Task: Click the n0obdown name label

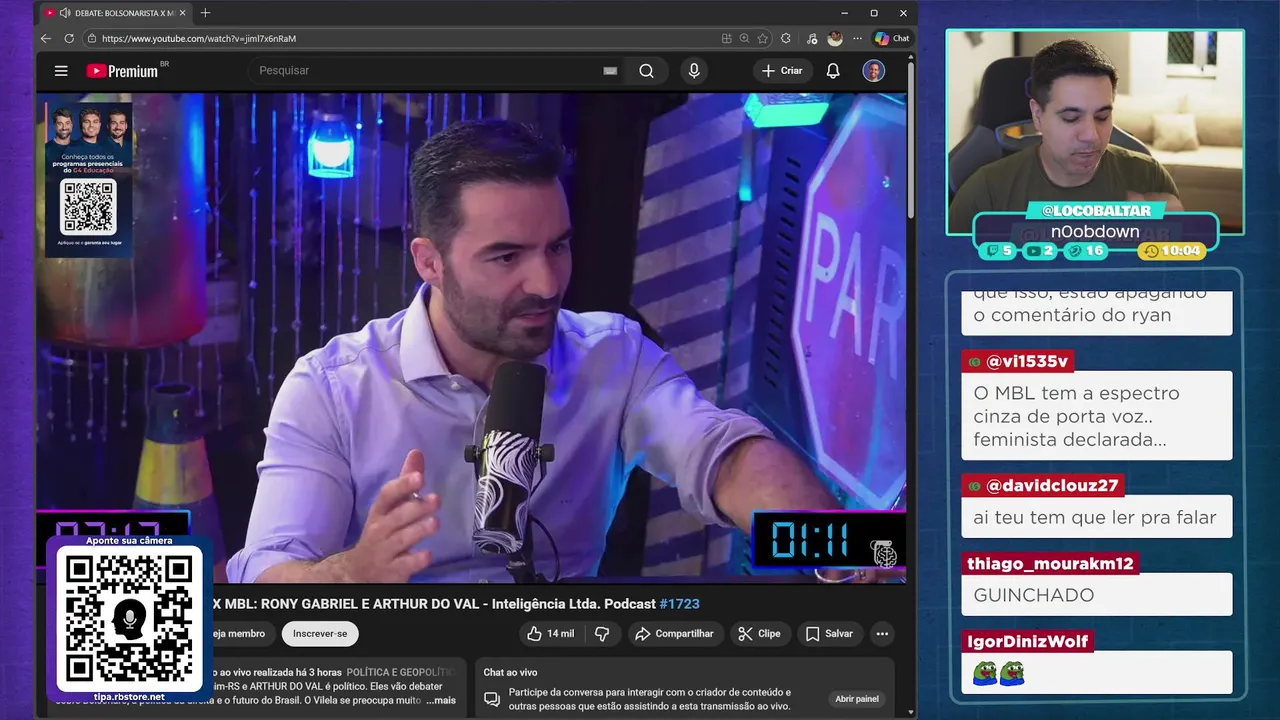Action: coord(1095,232)
